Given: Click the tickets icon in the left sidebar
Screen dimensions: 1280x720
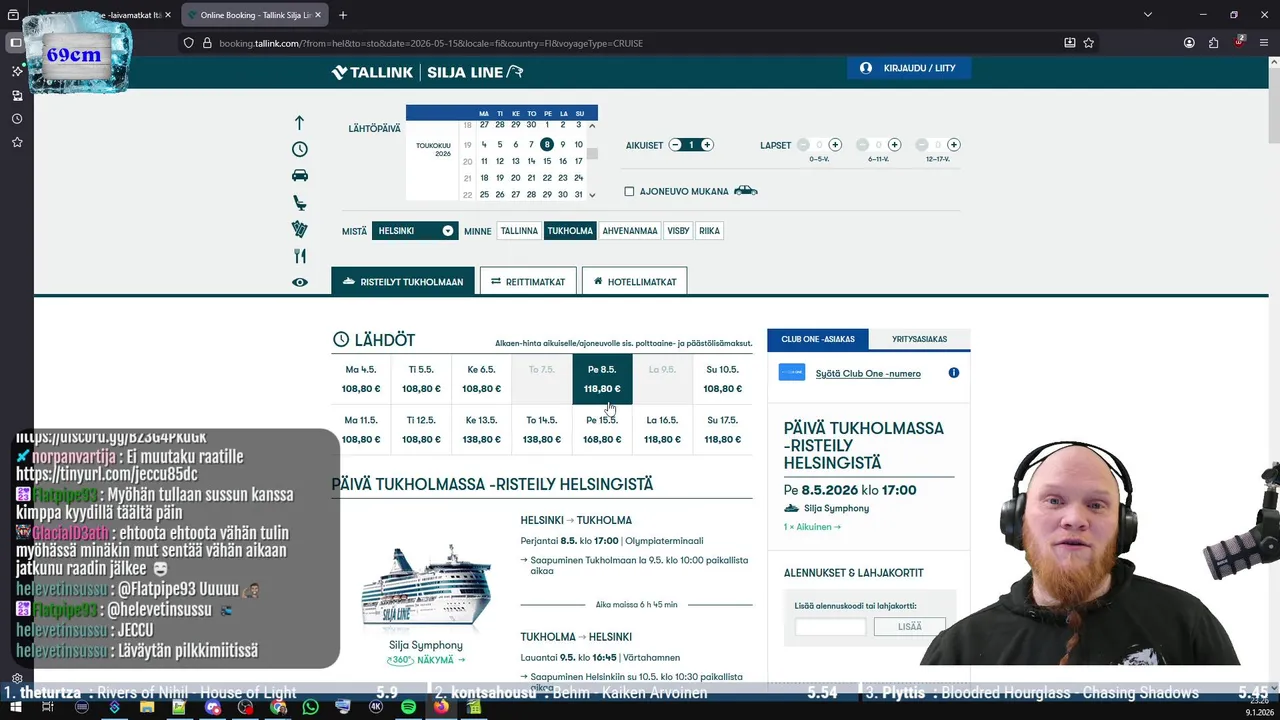Looking at the screenshot, I should tap(299, 230).
